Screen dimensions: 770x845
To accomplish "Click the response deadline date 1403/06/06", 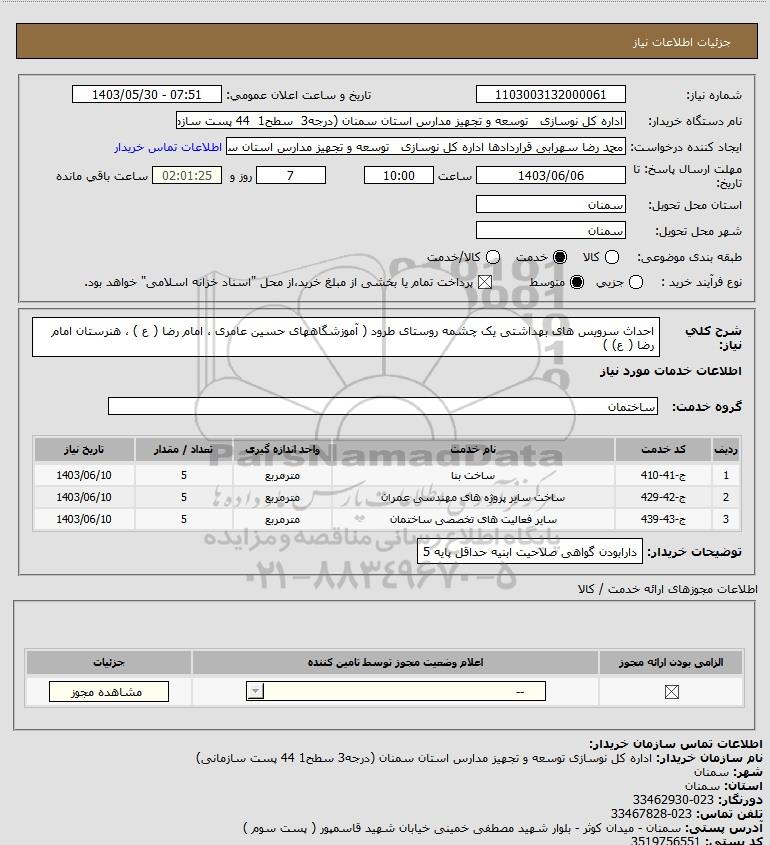I will (551, 176).
